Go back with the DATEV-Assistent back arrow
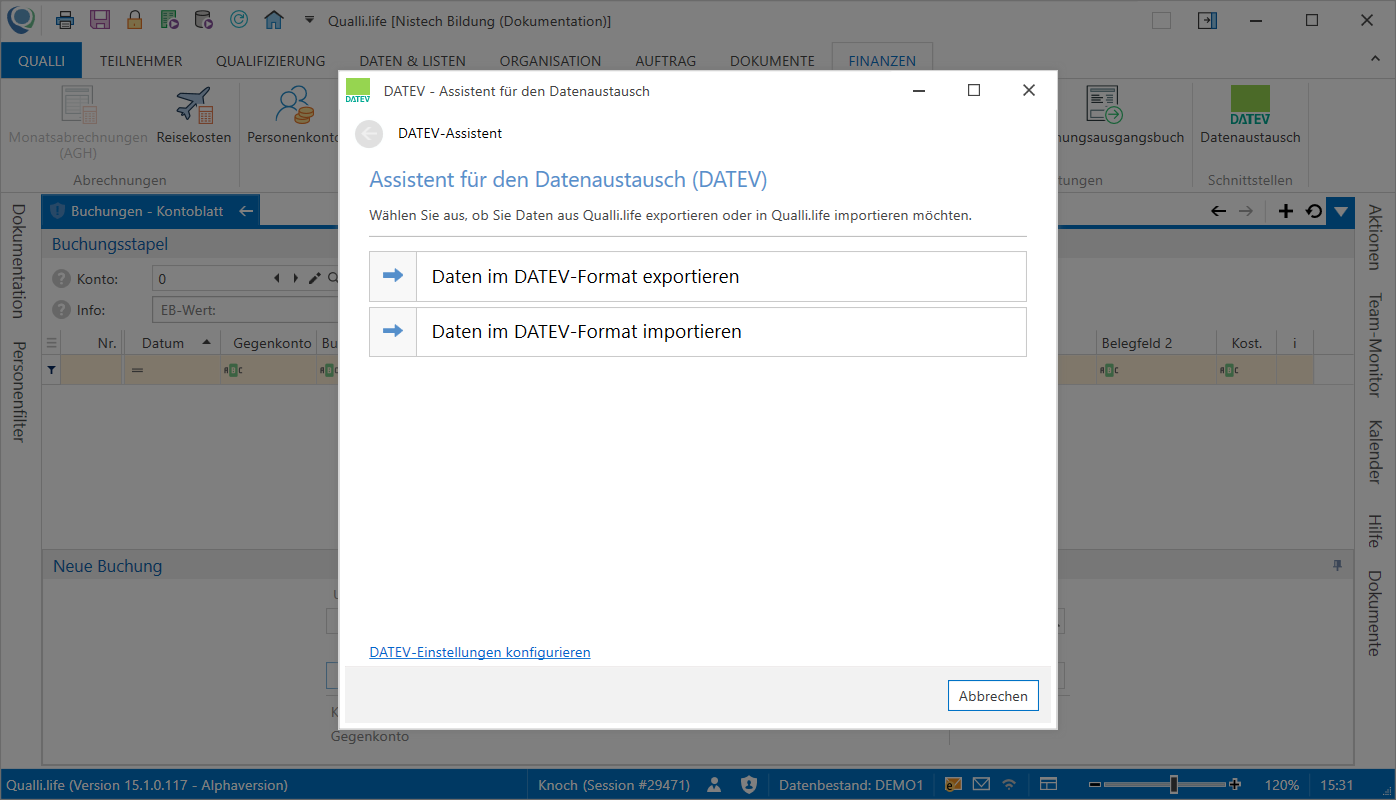Image resolution: width=1396 pixels, height=800 pixels. coord(369,134)
